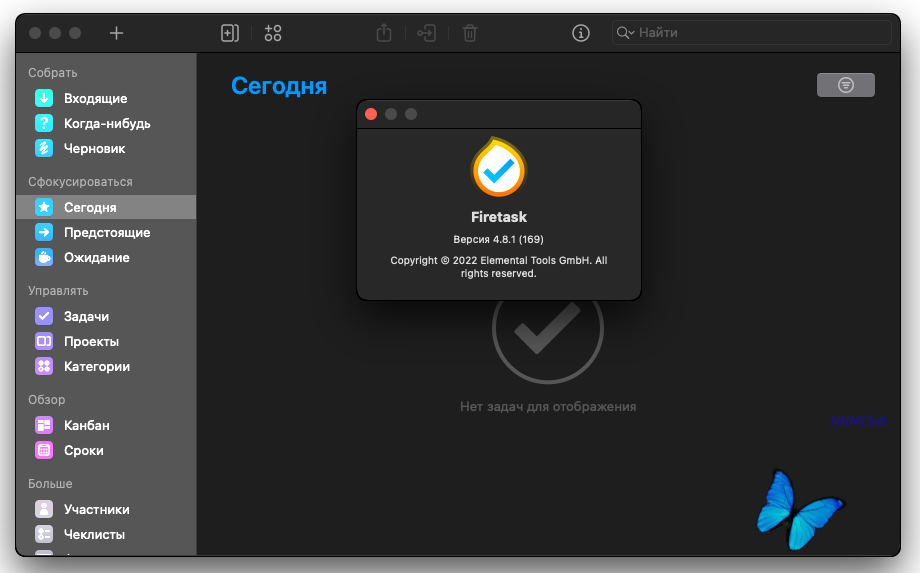Click the Обзор section header
Viewport: 920px width, 573px height.
tap(46, 400)
